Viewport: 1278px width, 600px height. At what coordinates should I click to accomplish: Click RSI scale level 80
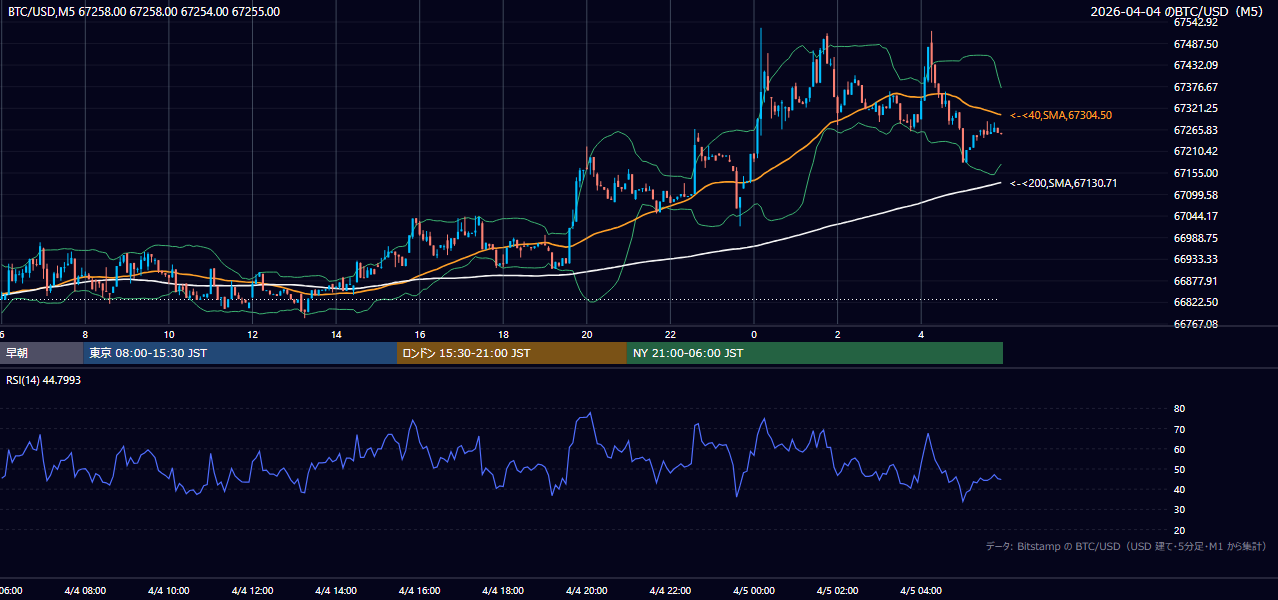pyautogui.click(x=1179, y=409)
